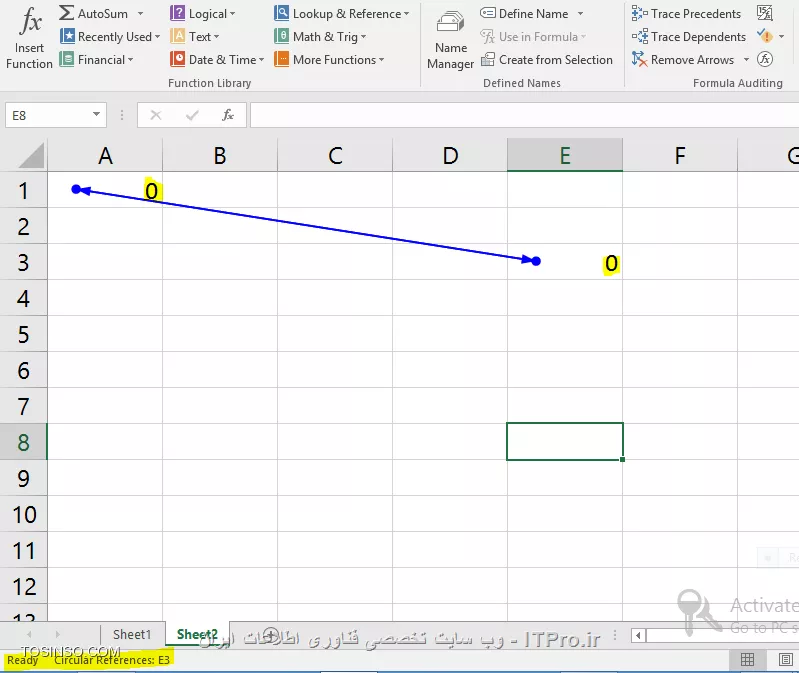Click Lookup & Reference magnifier icon
799x673 pixels.
click(x=281, y=13)
